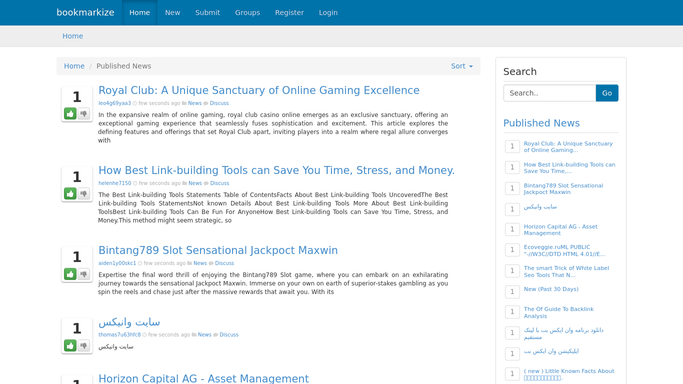This screenshot has width=683, height=384.
Task: Open the Submit page in navbar
Action: click(x=207, y=13)
